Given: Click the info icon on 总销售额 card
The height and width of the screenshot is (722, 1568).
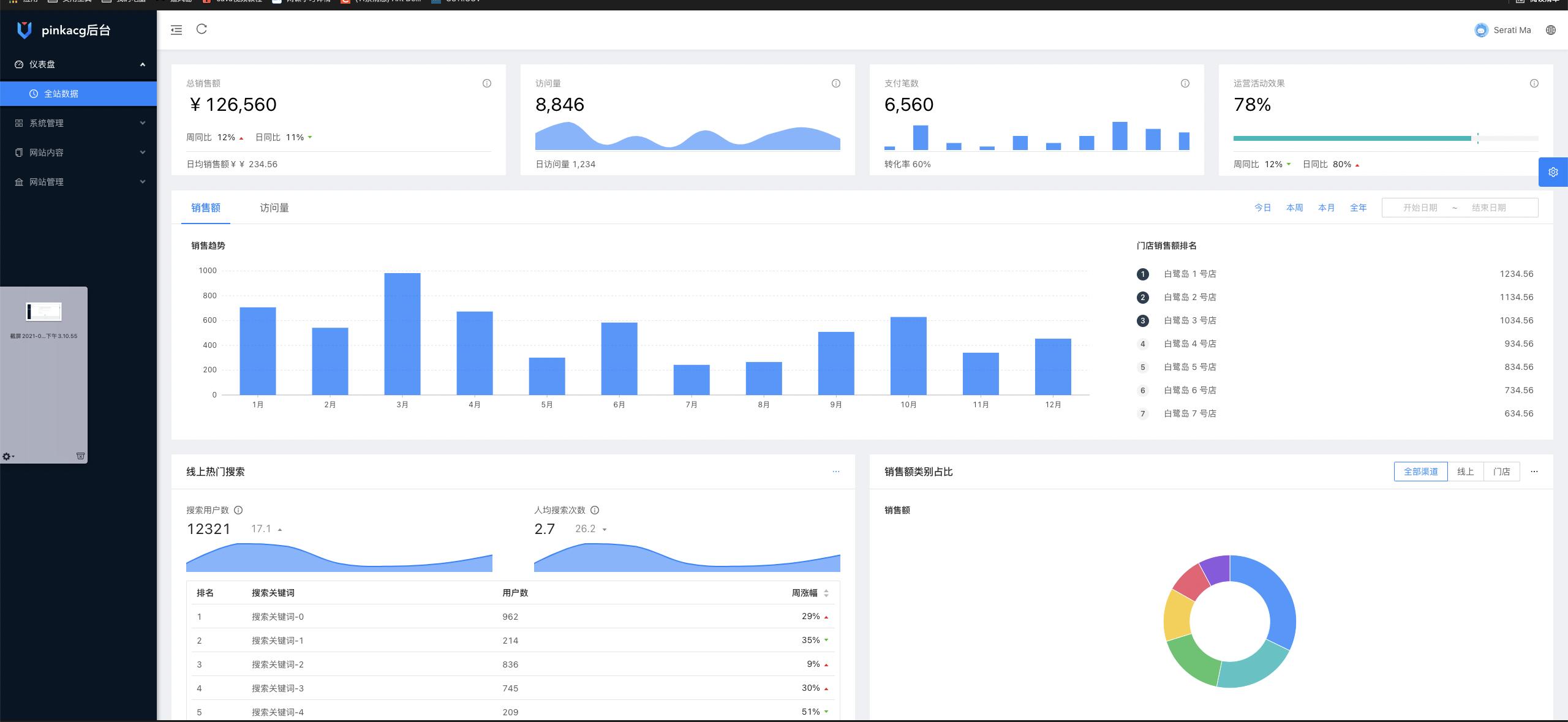Looking at the screenshot, I should (486, 83).
